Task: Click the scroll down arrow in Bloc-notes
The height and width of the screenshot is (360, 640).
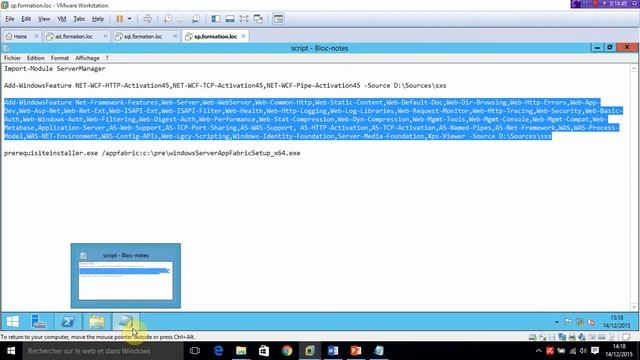Action: (x=634, y=307)
